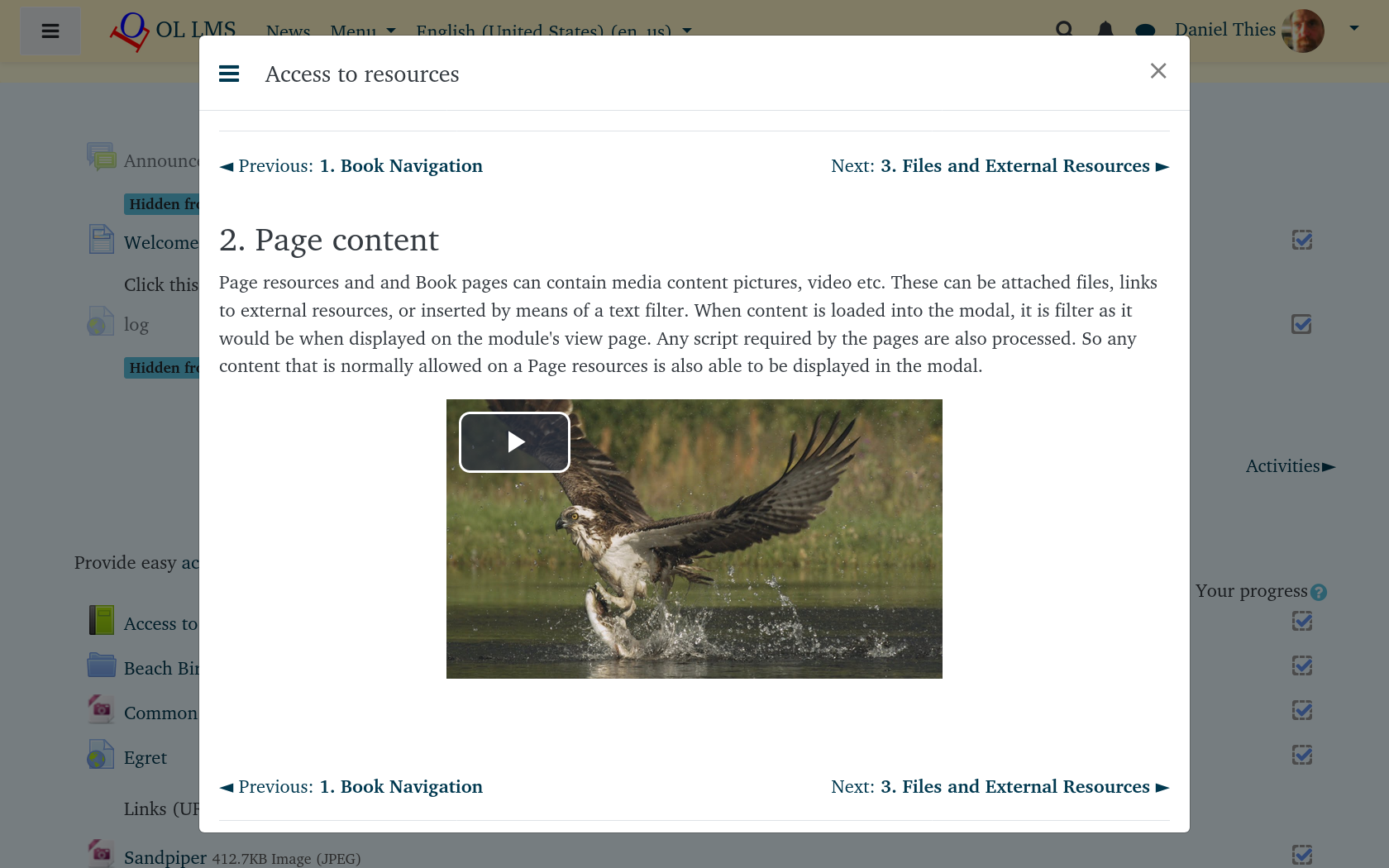
Task: Open the Activities link
Action: point(1290,466)
